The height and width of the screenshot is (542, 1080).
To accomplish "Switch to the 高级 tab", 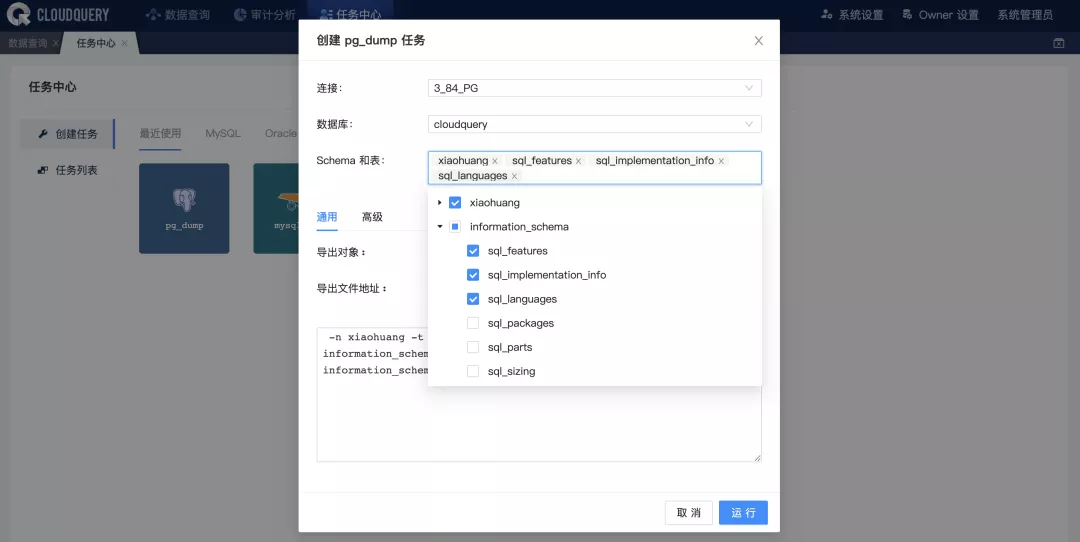I will click(x=372, y=217).
